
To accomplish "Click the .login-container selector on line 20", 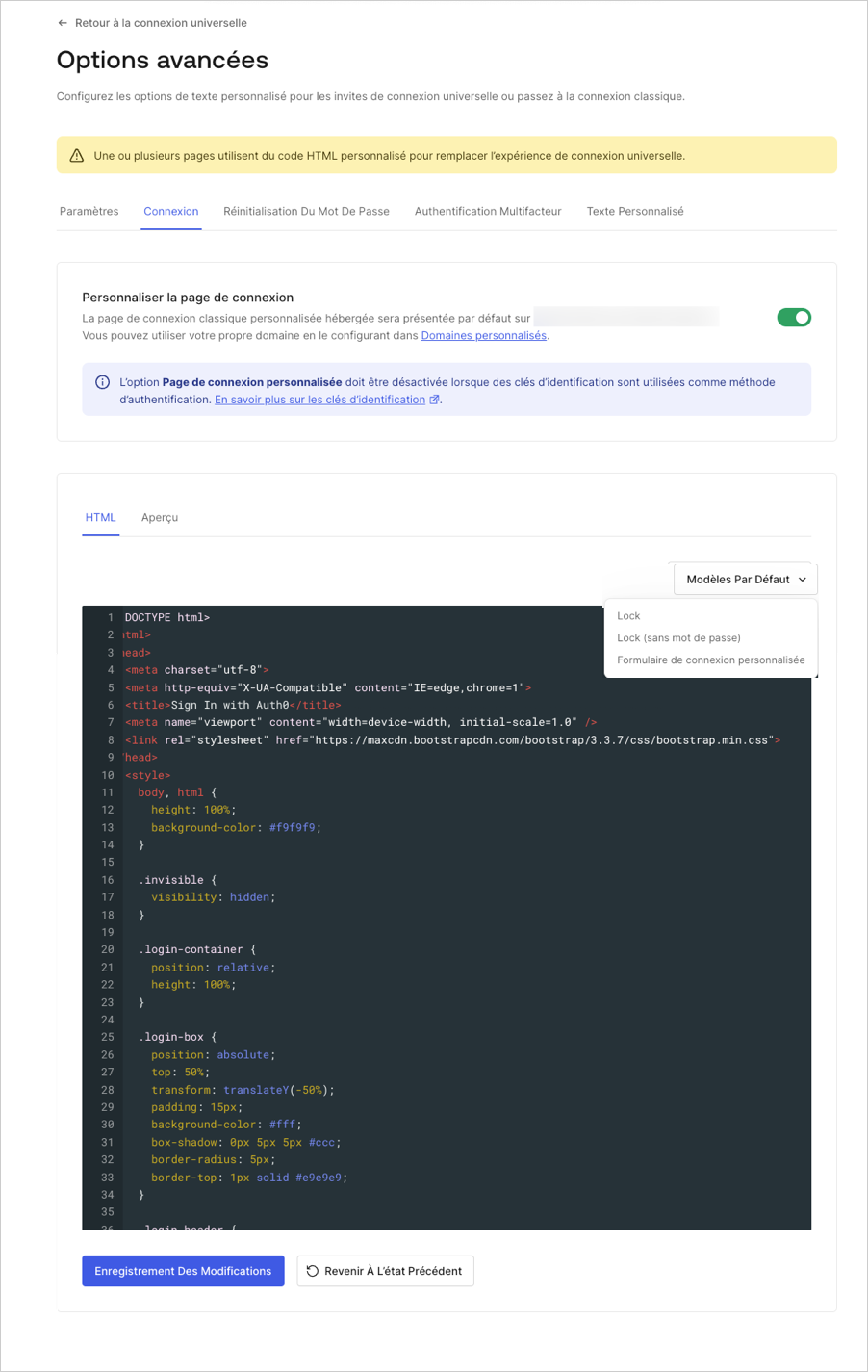I will pos(191,949).
